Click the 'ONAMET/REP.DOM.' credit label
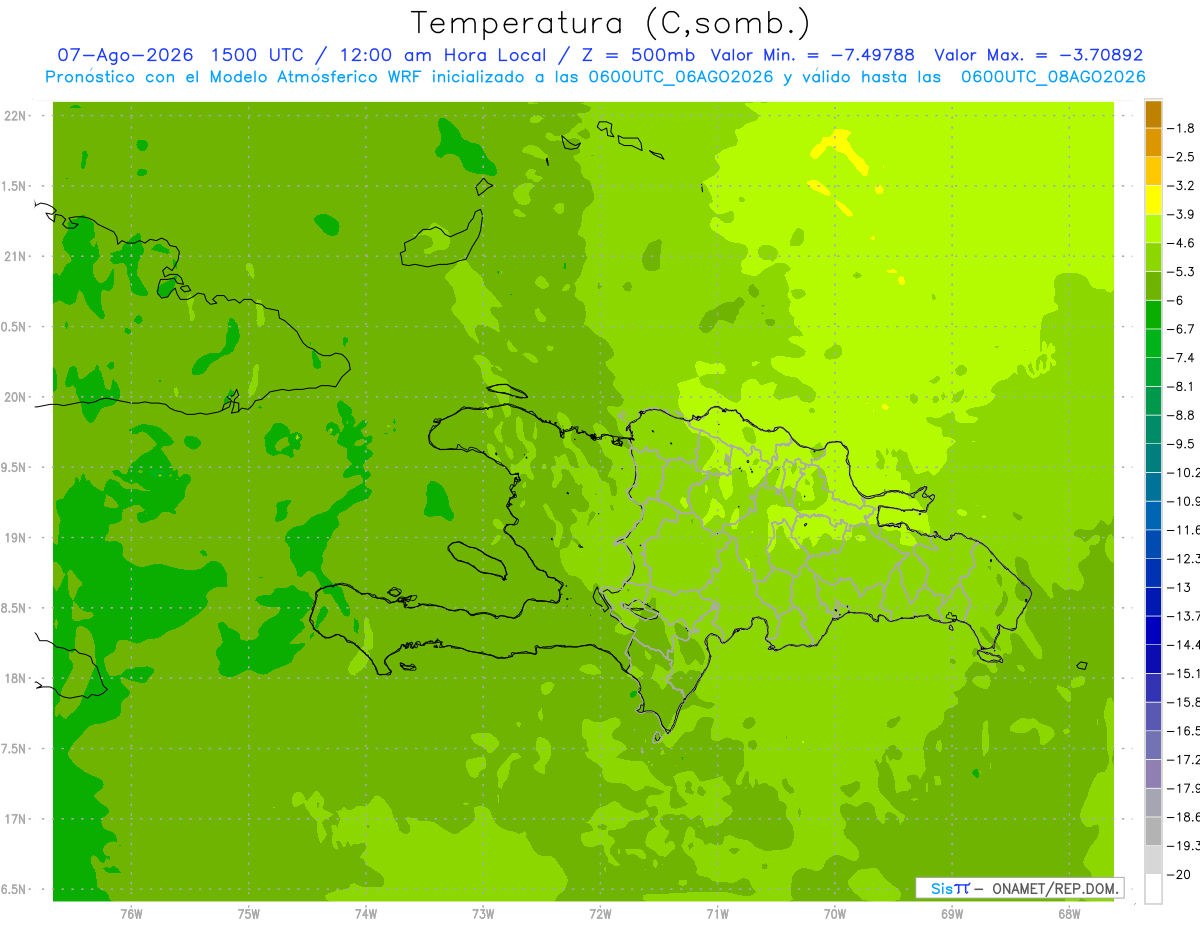 (x=1054, y=888)
